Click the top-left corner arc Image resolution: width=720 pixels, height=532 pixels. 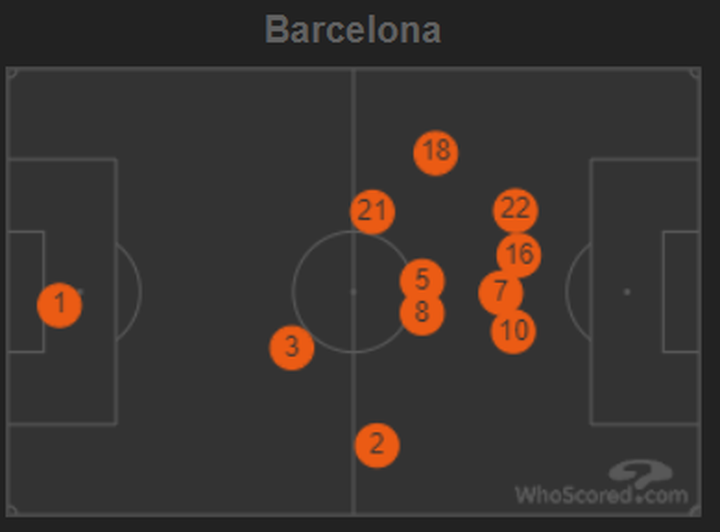(x=12, y=73)
